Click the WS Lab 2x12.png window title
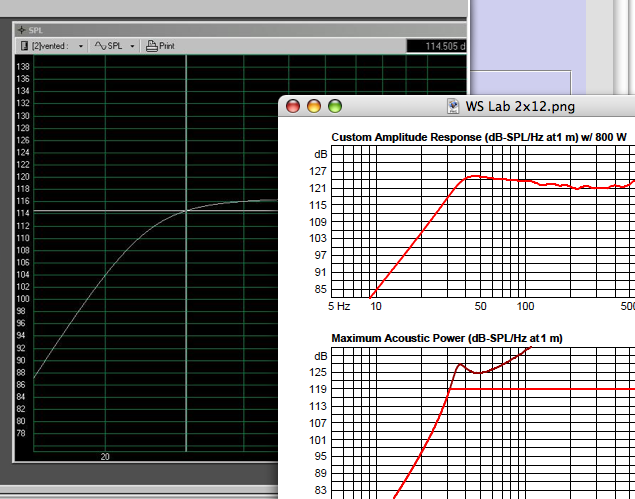635x499 pixels. point(520,107)
